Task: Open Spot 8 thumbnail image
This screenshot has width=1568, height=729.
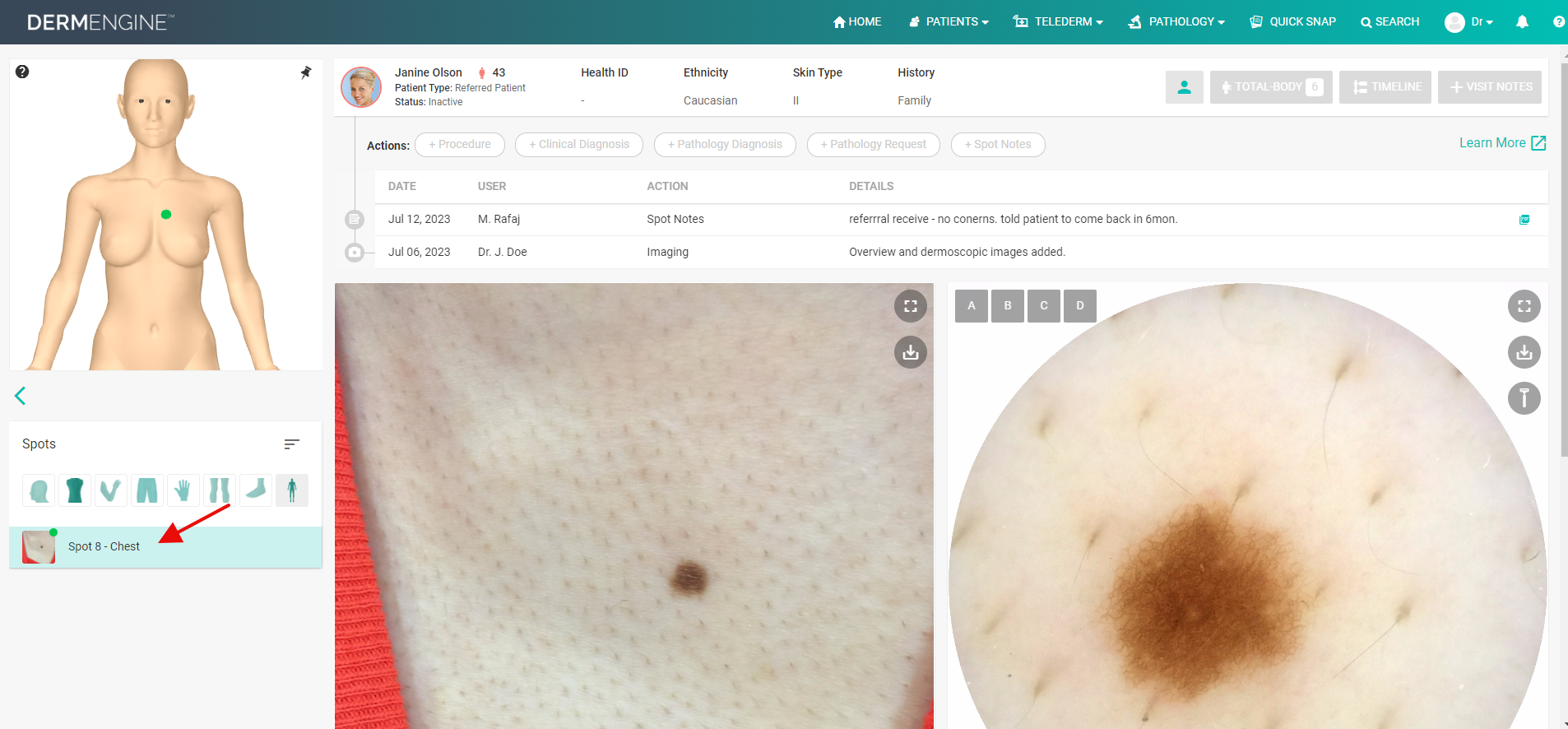Action: pyautogui.click(x=39, y=547)
